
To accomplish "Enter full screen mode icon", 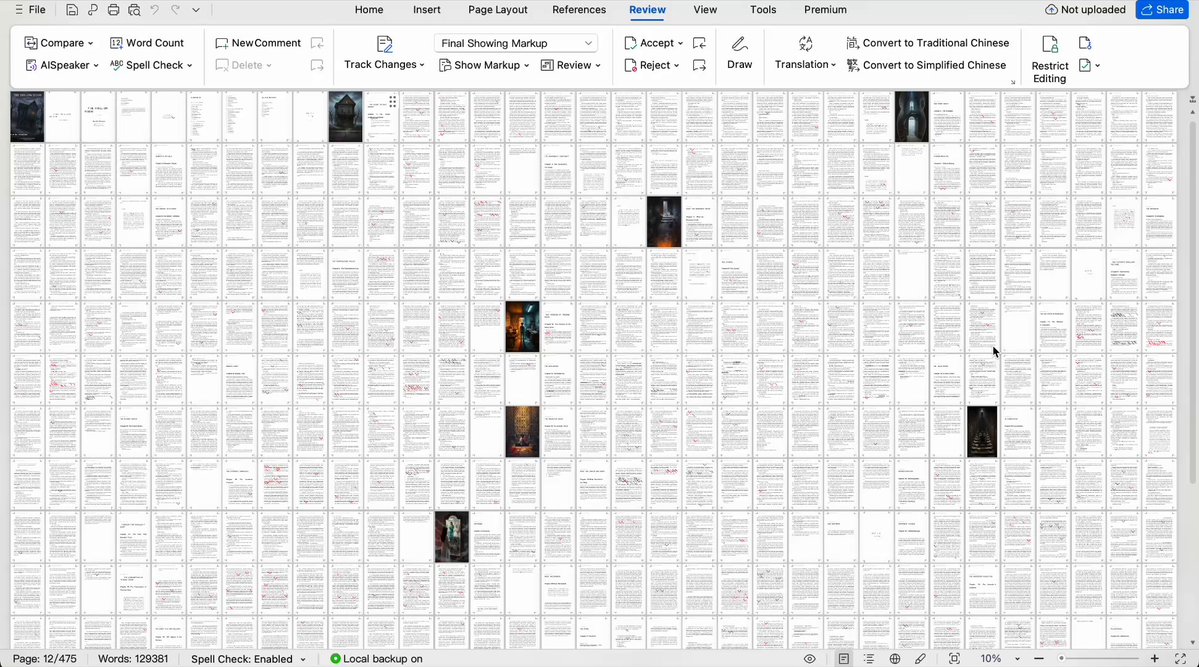I will point(1180,659).
